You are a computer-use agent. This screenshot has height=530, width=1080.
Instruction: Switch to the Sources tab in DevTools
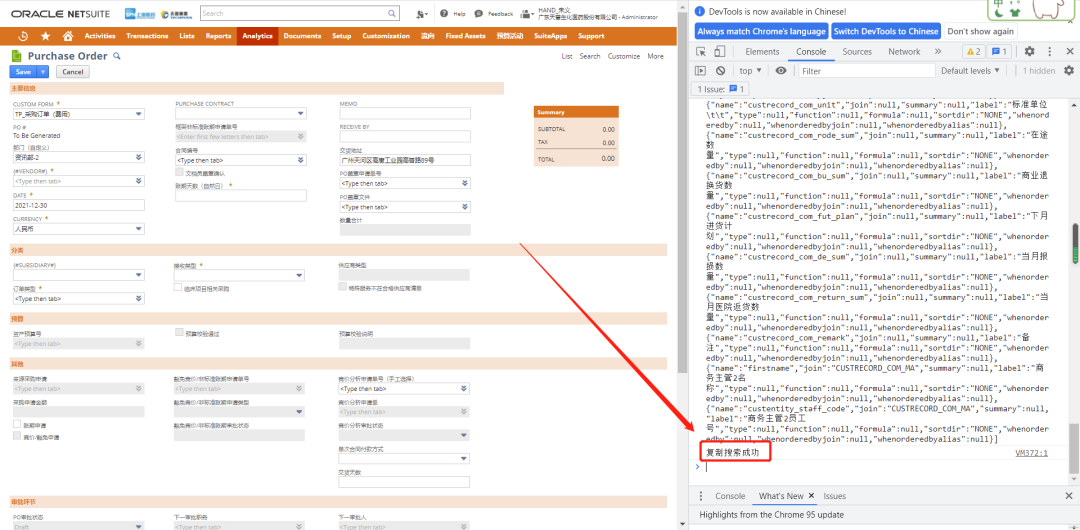point(857,52)
